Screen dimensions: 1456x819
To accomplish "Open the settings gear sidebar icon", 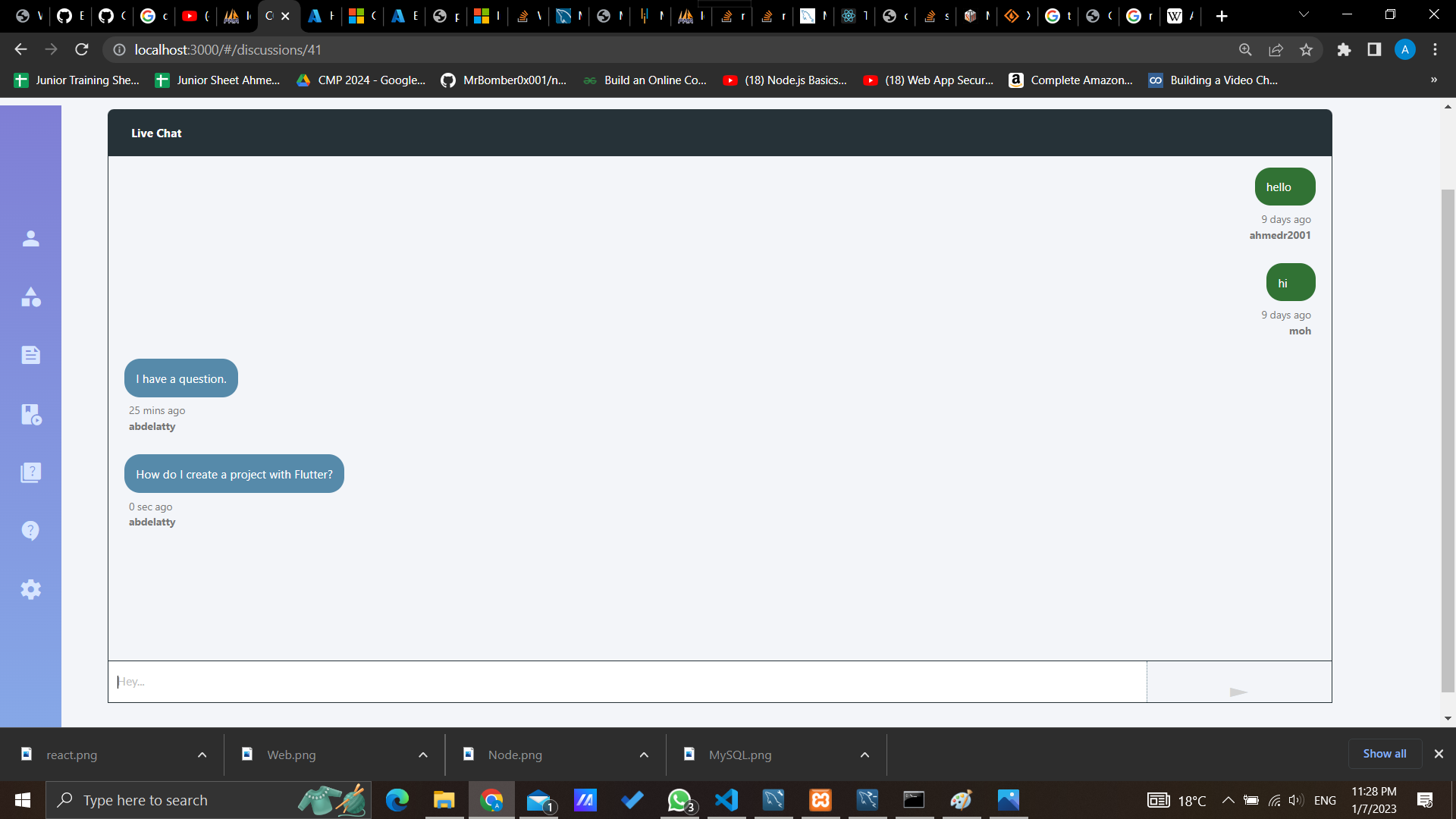I will [30, 589].
